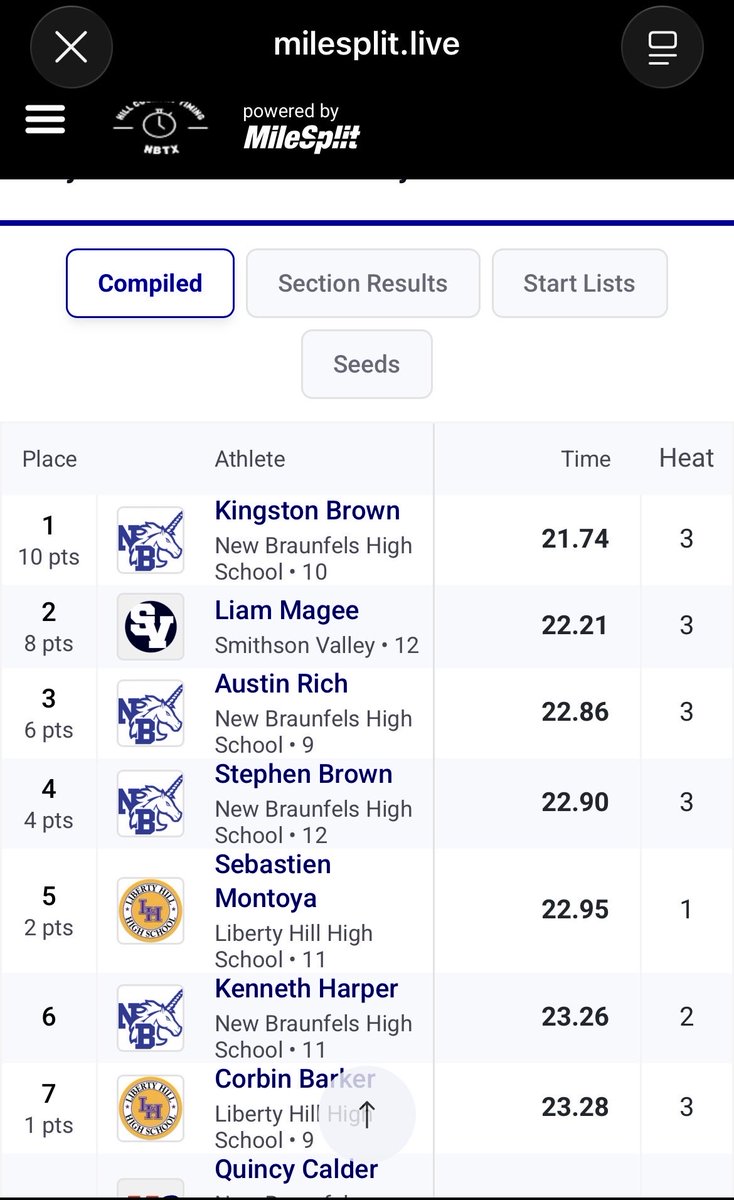
Task: Tap New Braunfels logo beside Kenneth Harper
Action: [151, 1018]
